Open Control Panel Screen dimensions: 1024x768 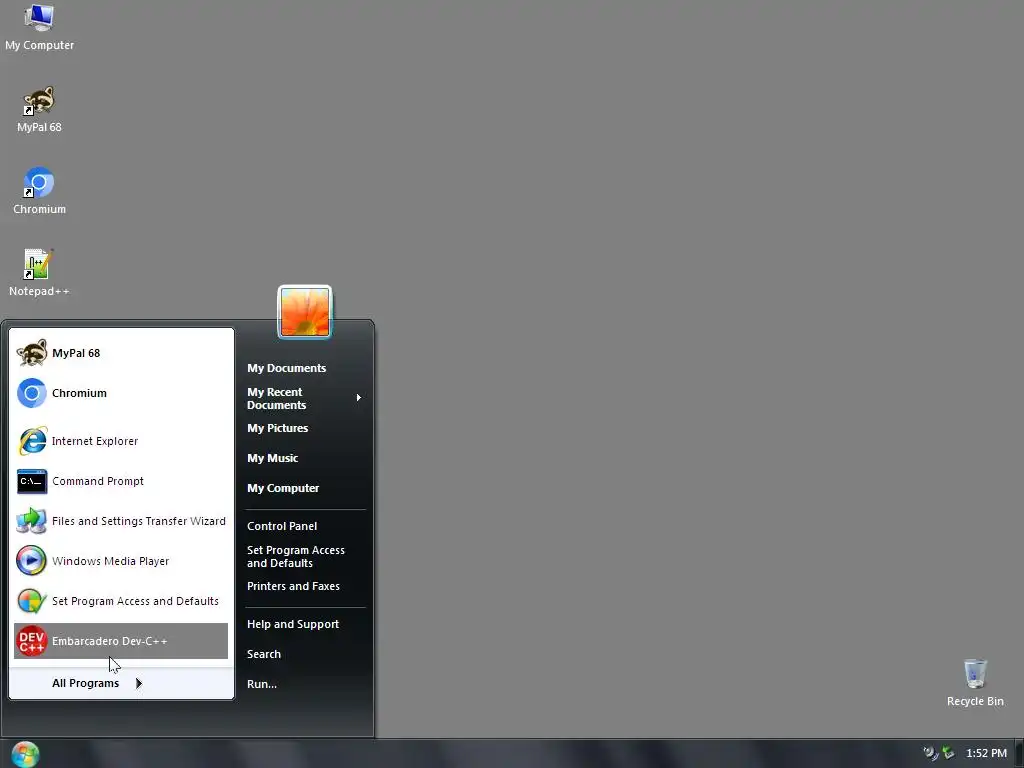pos(282,526)
